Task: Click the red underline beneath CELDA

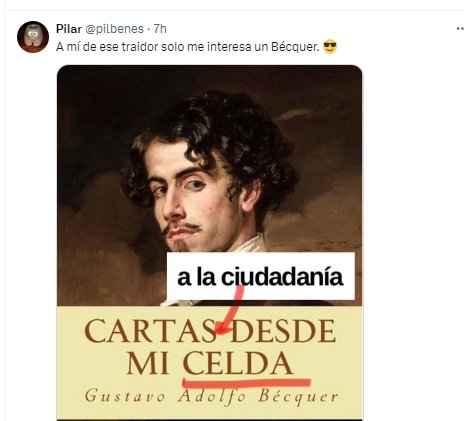Action: (x=247, y=383)
